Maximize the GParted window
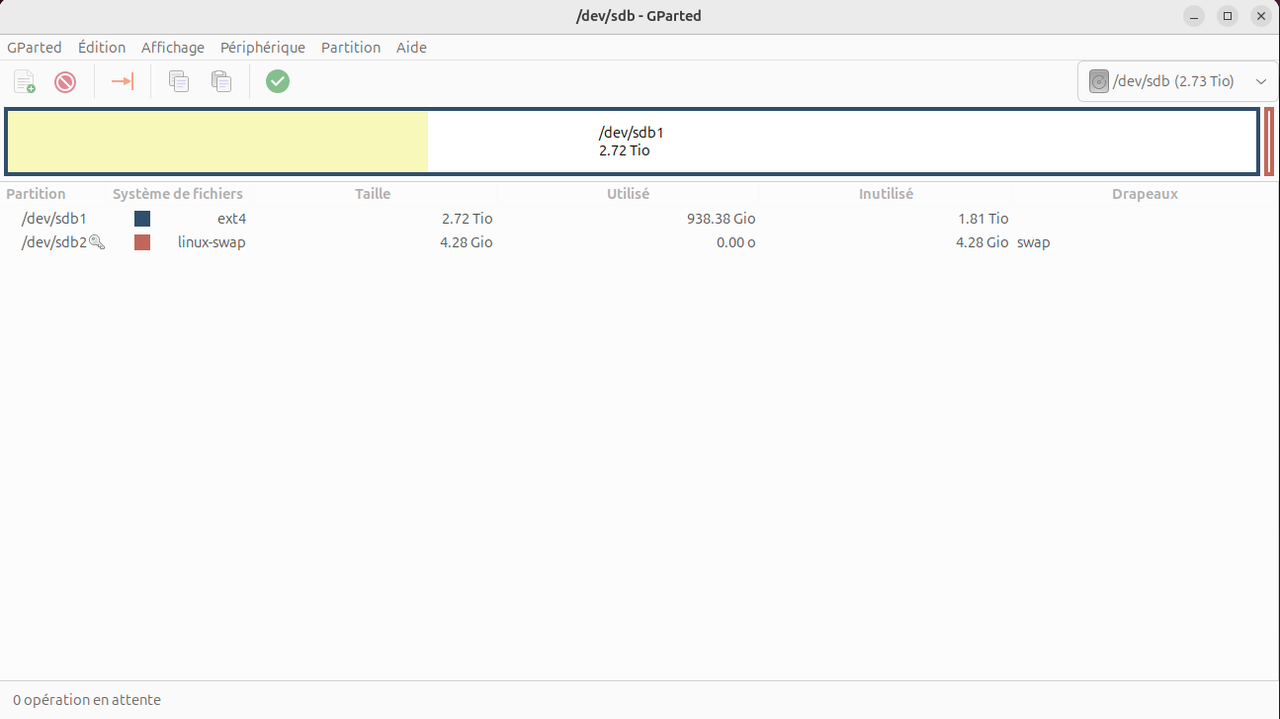This screenshot has height=719, width=1280. click(x=1228, y=16)
